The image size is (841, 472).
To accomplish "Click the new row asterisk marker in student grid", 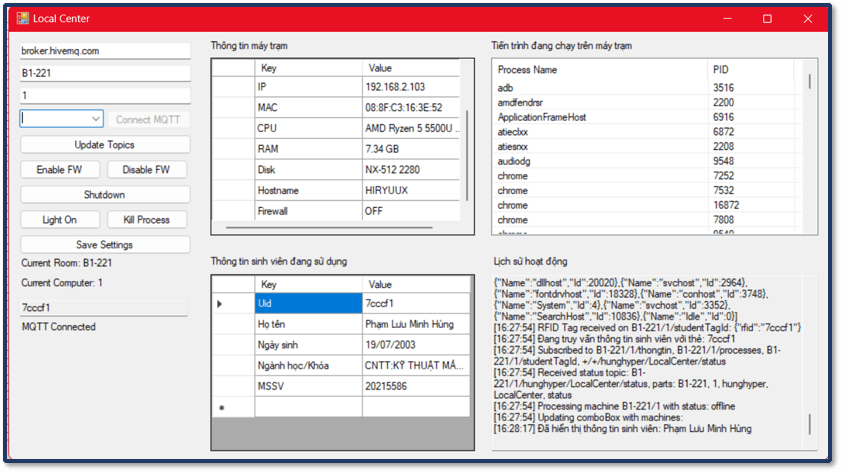I will coord(222,408).
